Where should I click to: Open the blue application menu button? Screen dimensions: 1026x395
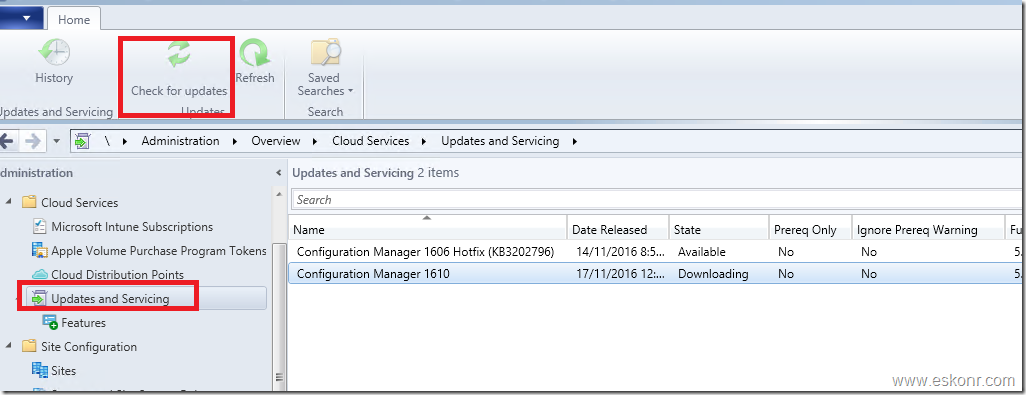23,18
